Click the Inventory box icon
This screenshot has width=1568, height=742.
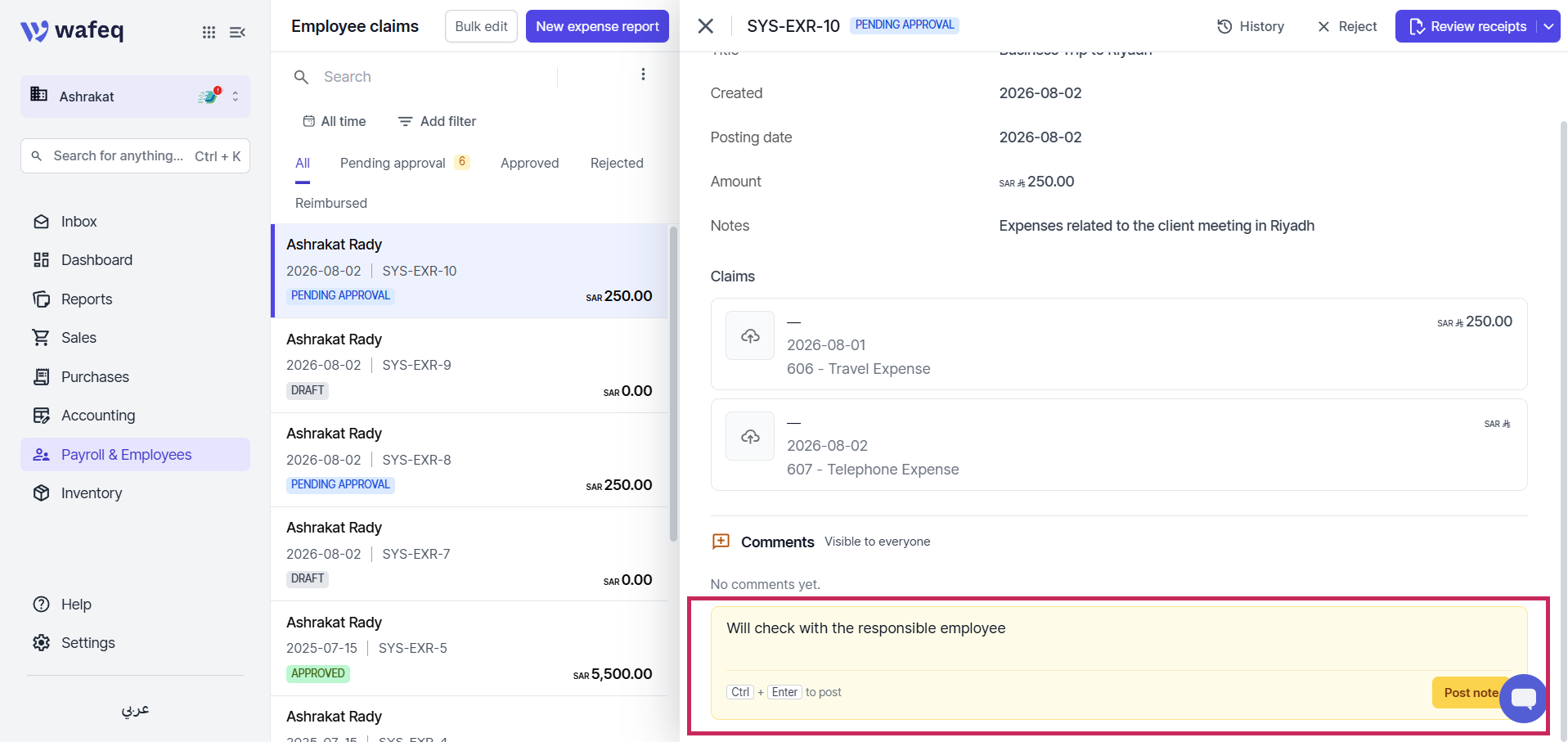tap(41, 493)
